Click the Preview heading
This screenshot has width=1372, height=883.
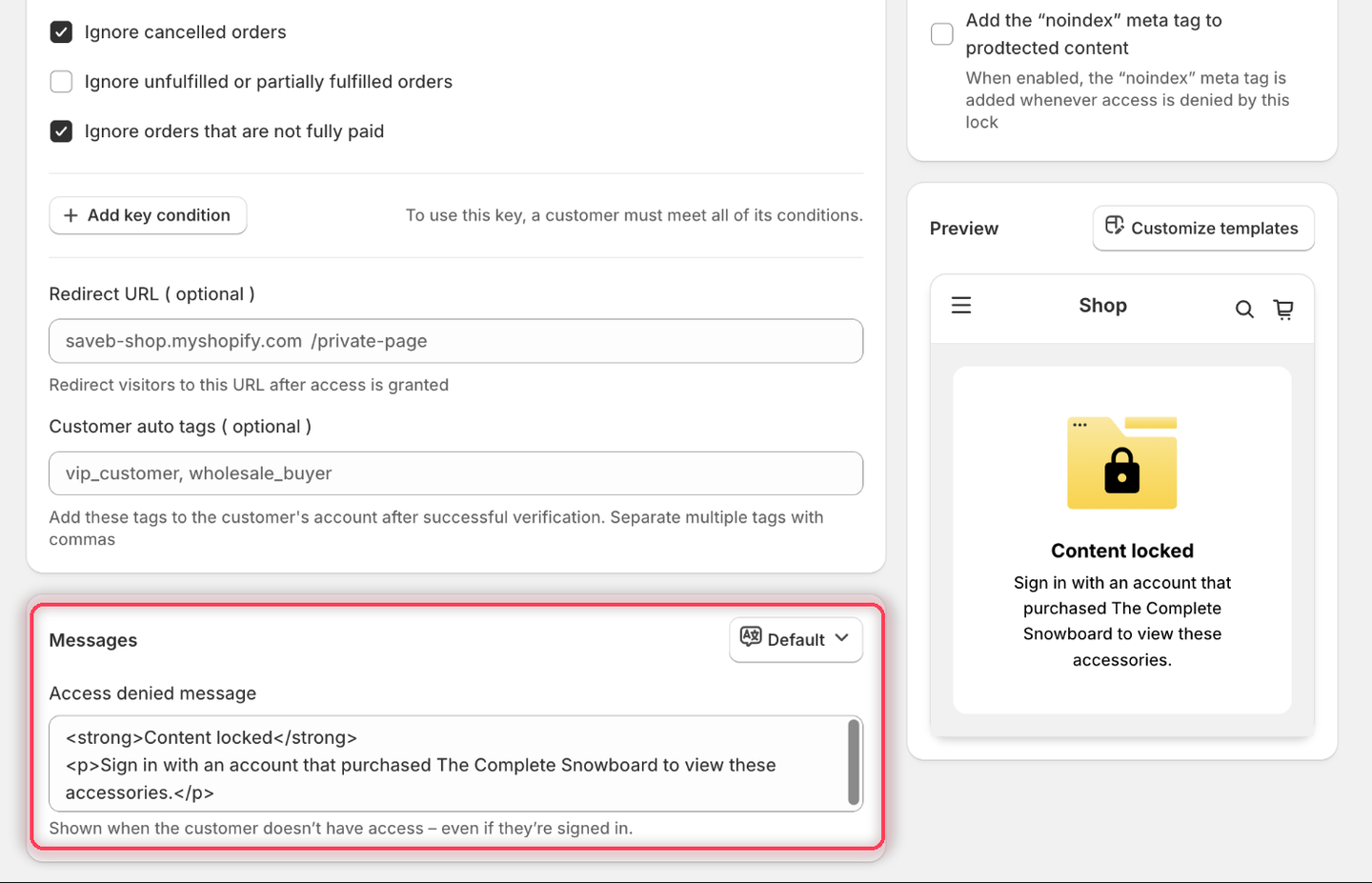[x=964, y=229]
